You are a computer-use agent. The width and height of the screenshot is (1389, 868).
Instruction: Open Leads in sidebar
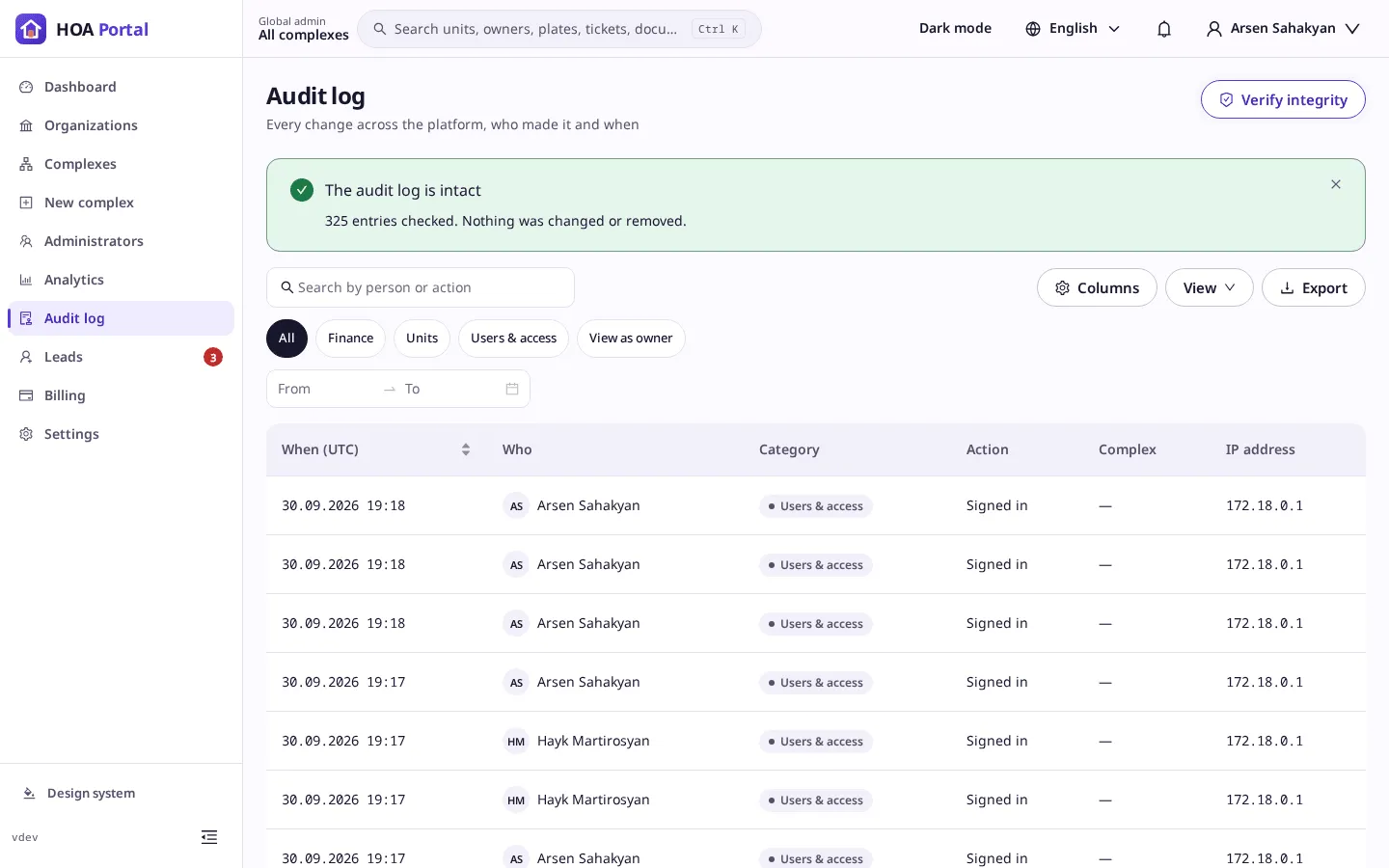[121, 357]
